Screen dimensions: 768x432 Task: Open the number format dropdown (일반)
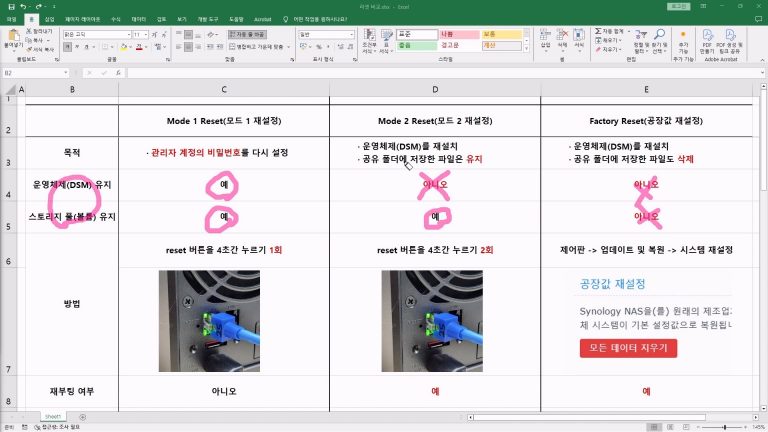(351, 34)
